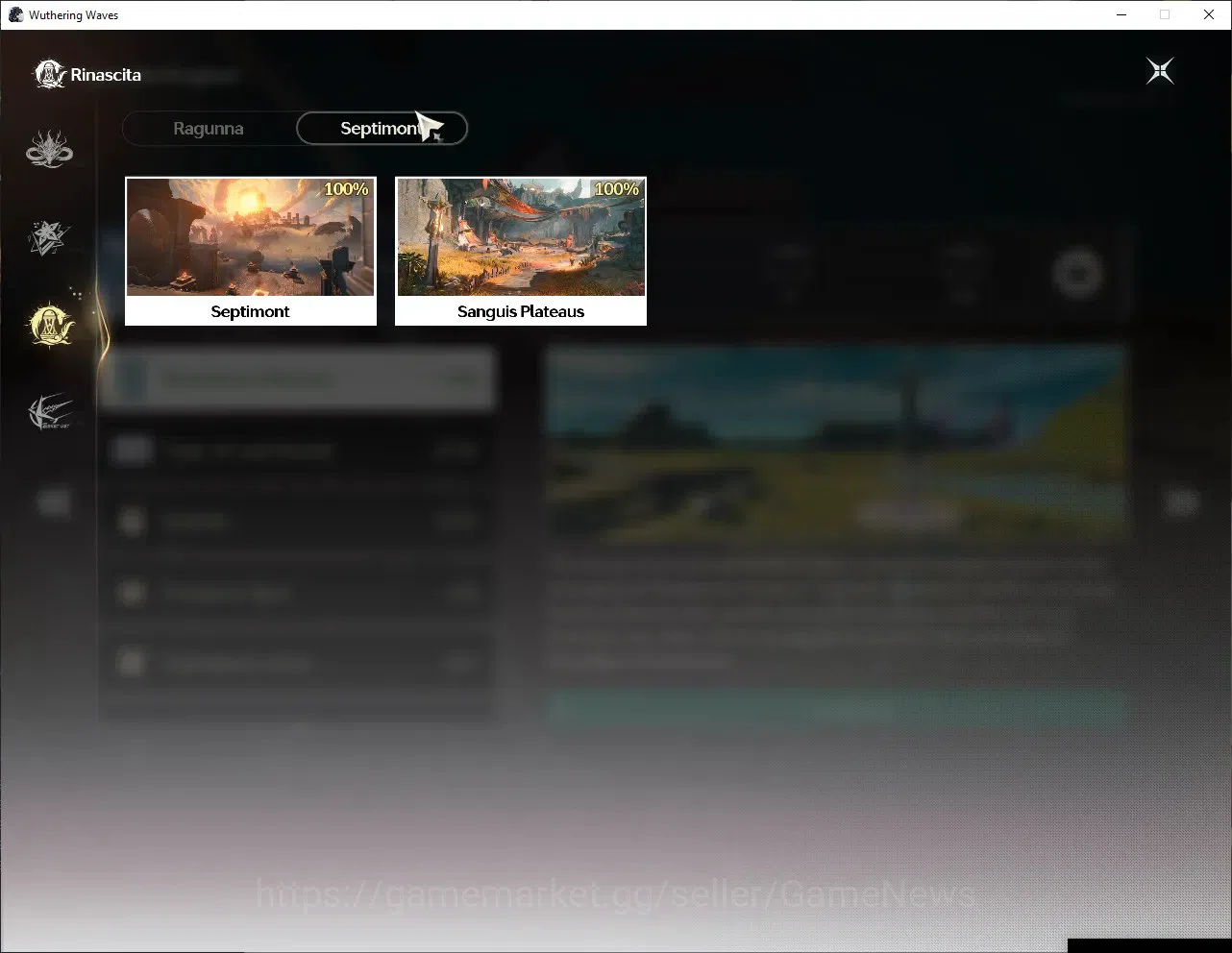
Task: Open the Septimont area card
Action: 251,252
